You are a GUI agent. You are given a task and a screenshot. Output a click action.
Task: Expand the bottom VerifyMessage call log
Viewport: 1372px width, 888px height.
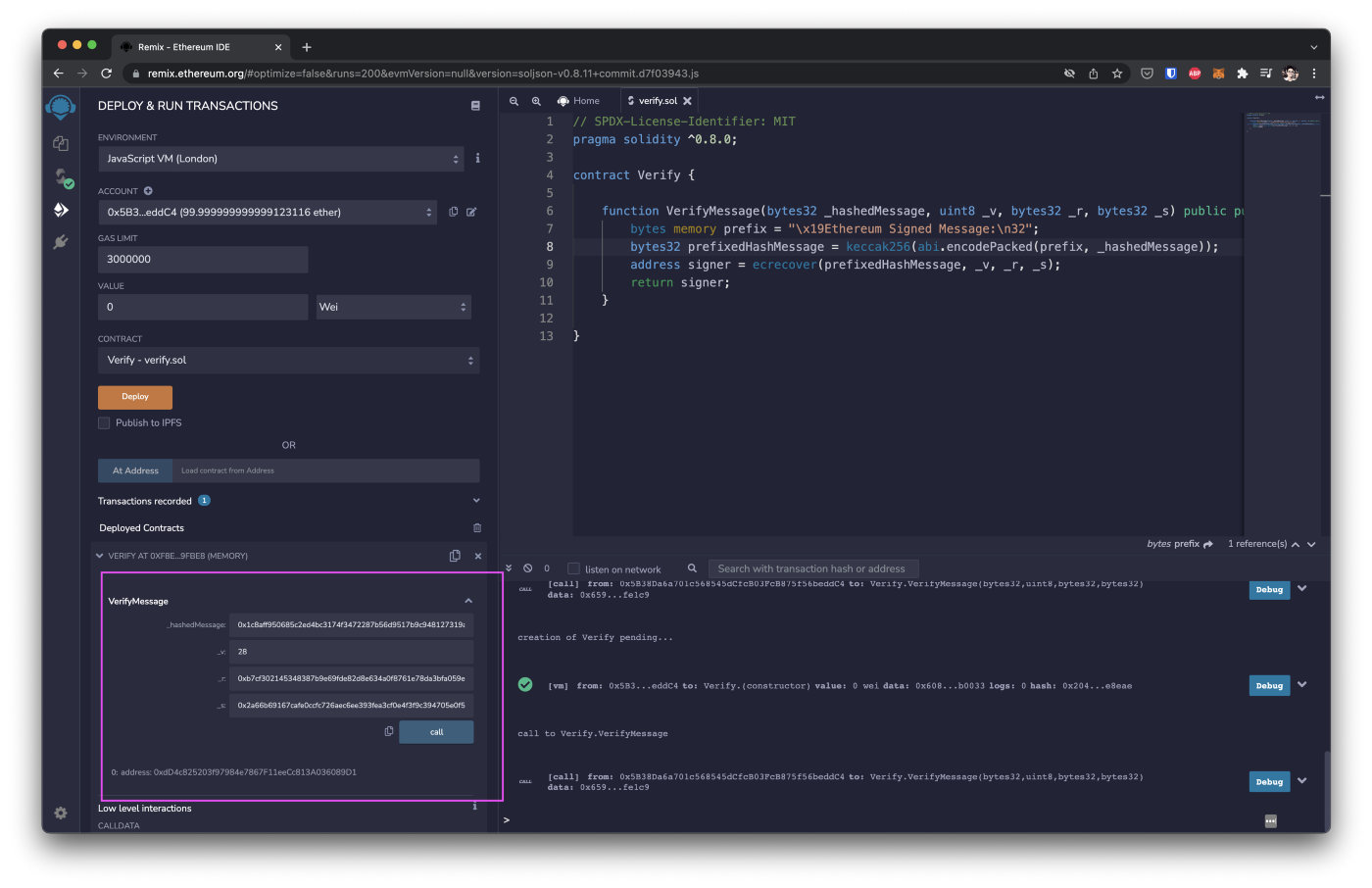tap(1302, 780)
